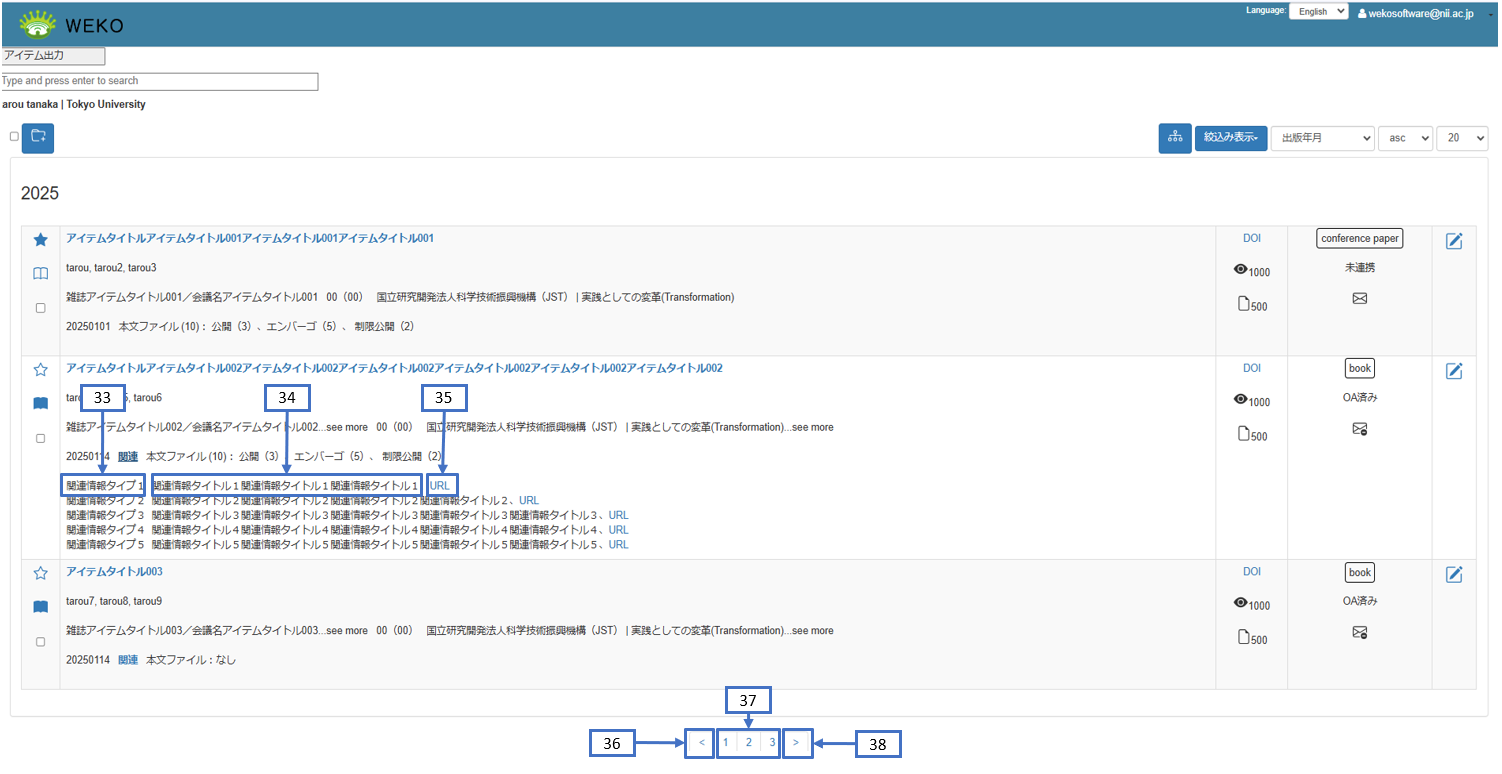Expand the 出版年月 sort field dropdown
This screenshot has height=774, width=1502.
(1322, 138)
